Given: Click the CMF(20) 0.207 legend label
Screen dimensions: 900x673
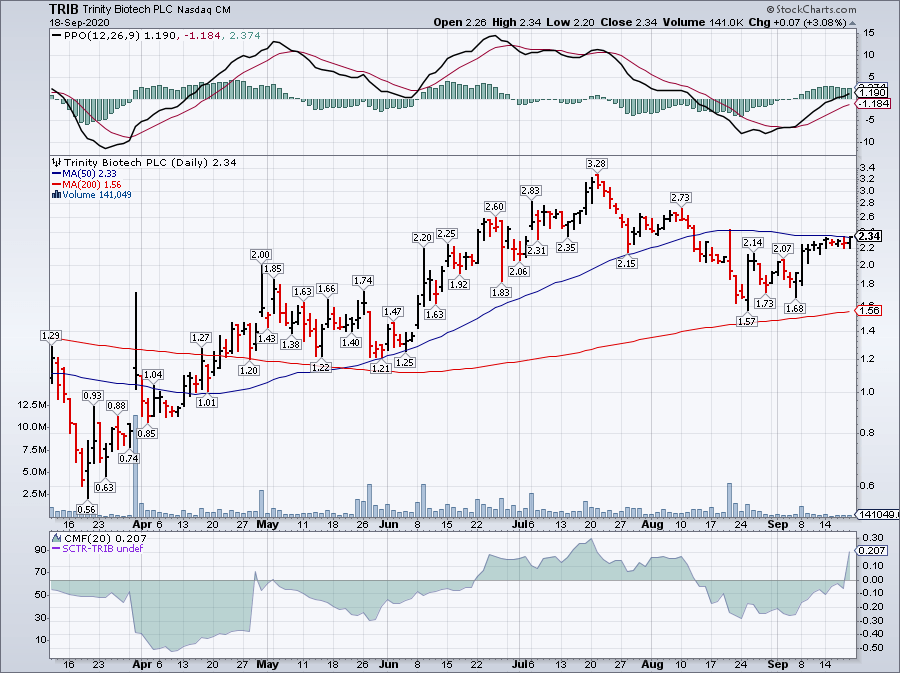Looking at the screenshot, I should (x=105, y=538).
